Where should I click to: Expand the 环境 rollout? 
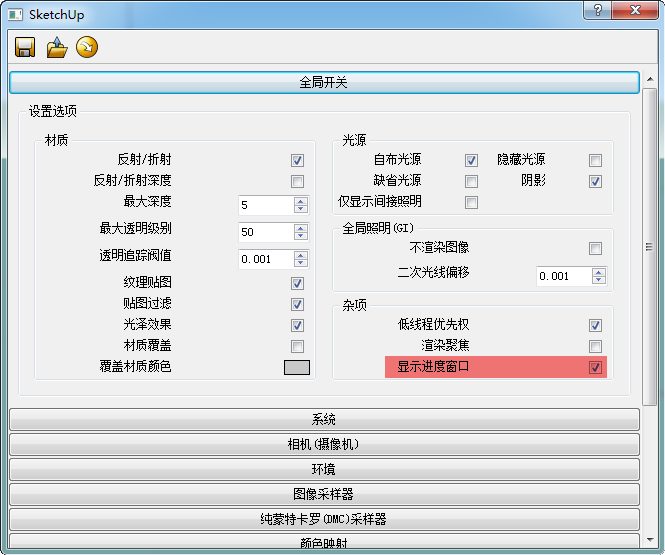[324, 469]
